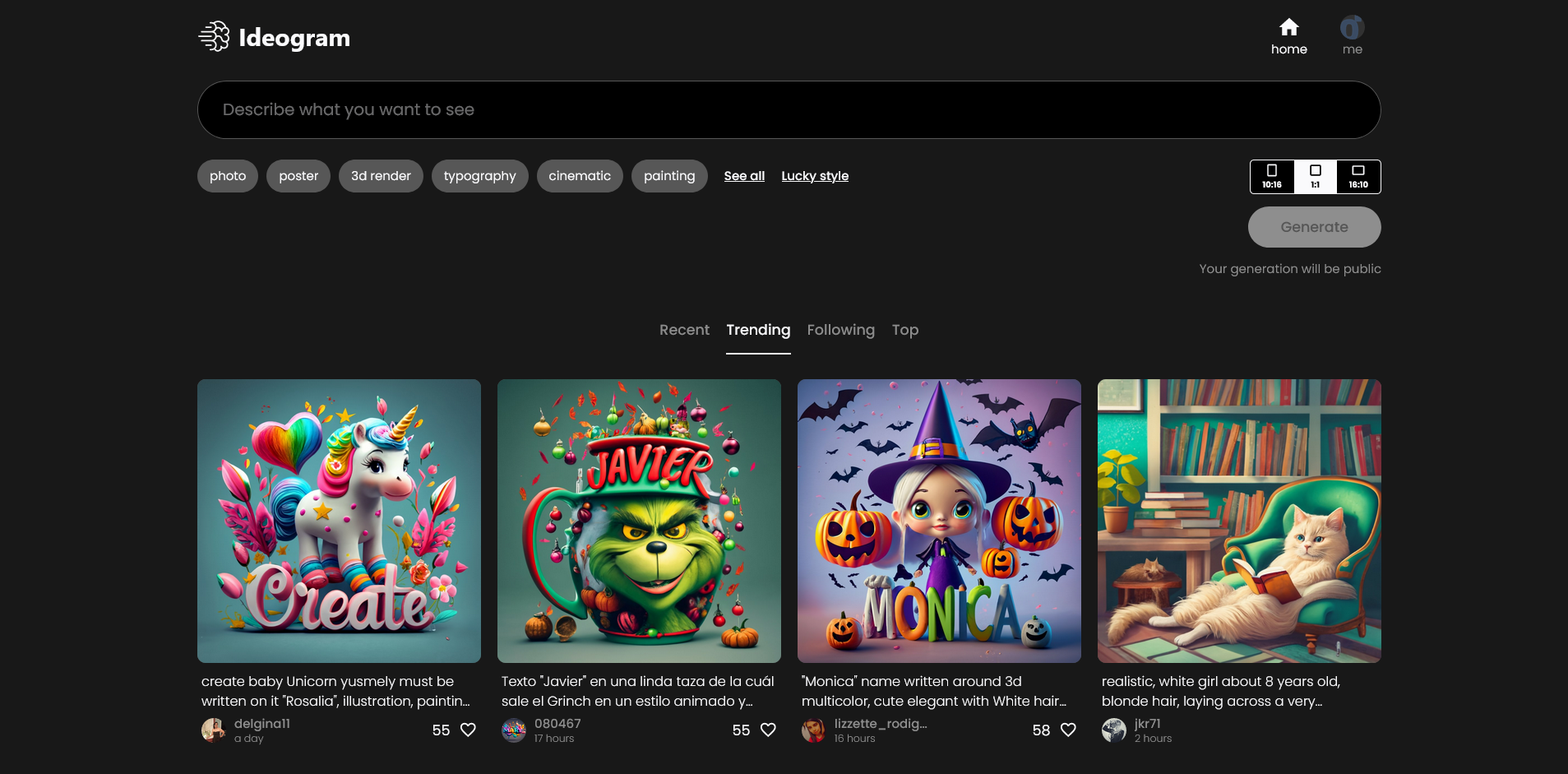Focus the Describe what you want prompt field

[789, 109]
